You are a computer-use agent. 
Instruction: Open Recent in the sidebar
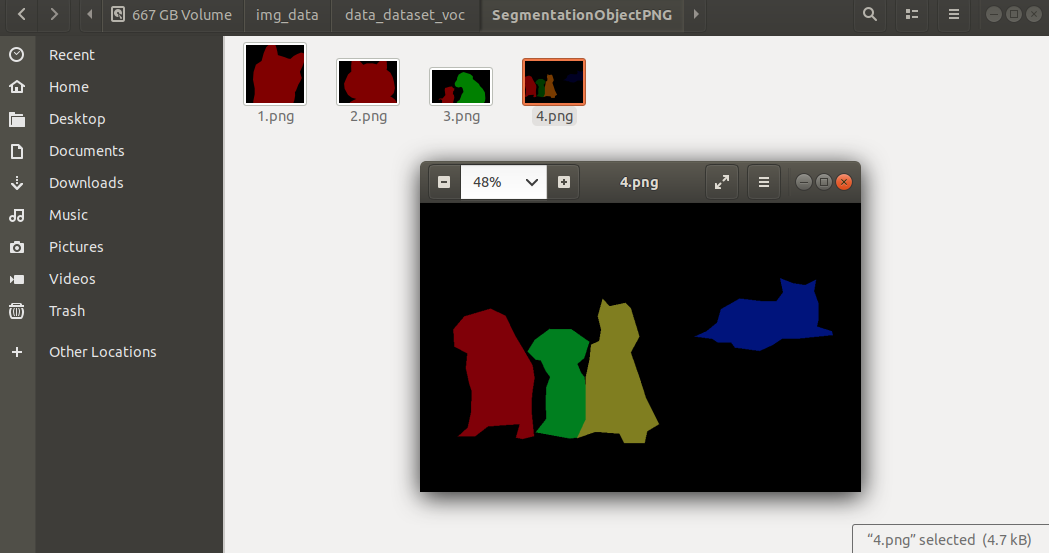click(72, 55)
